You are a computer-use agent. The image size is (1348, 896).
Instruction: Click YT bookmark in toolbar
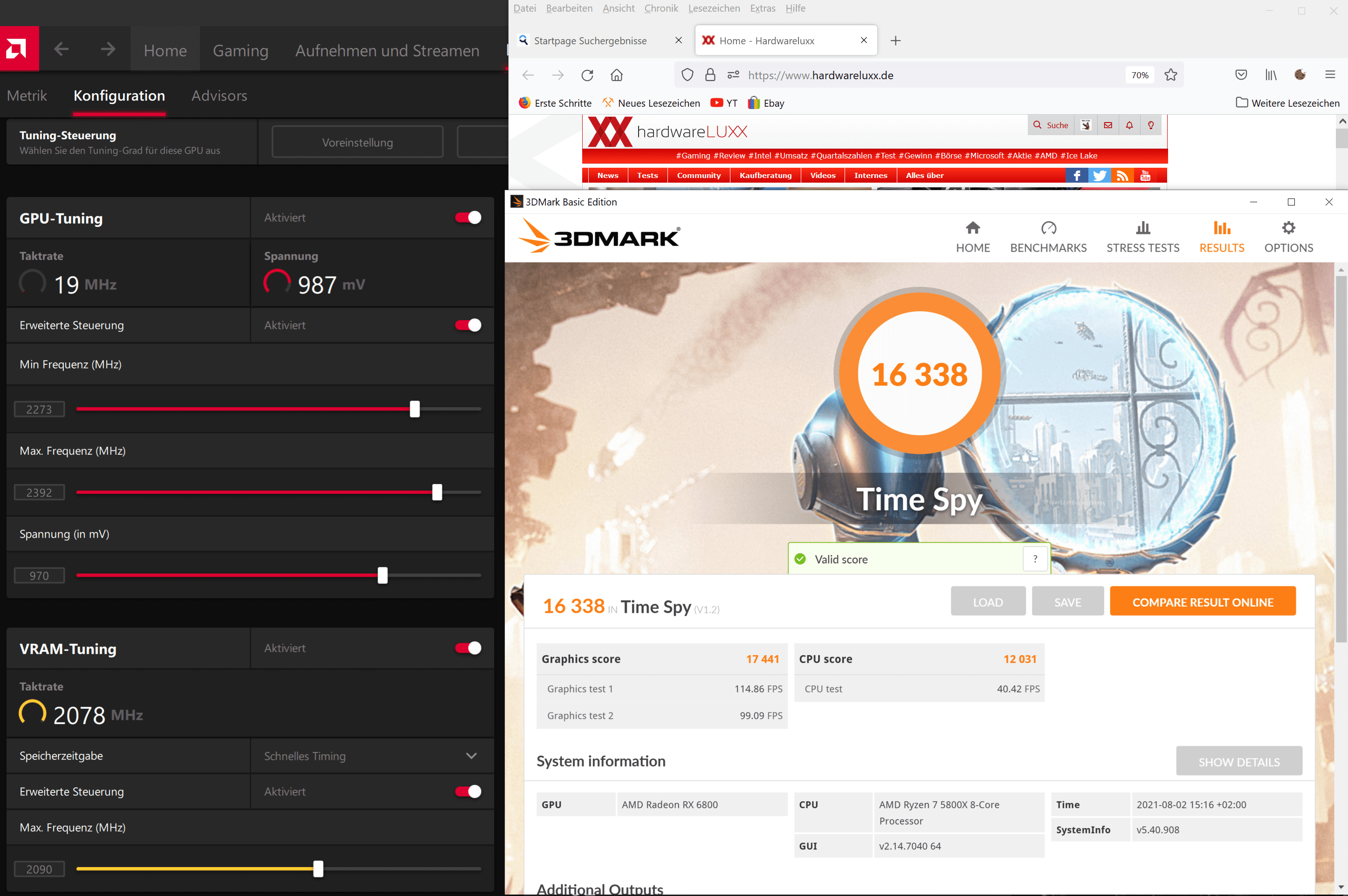[x=724, y=103]
